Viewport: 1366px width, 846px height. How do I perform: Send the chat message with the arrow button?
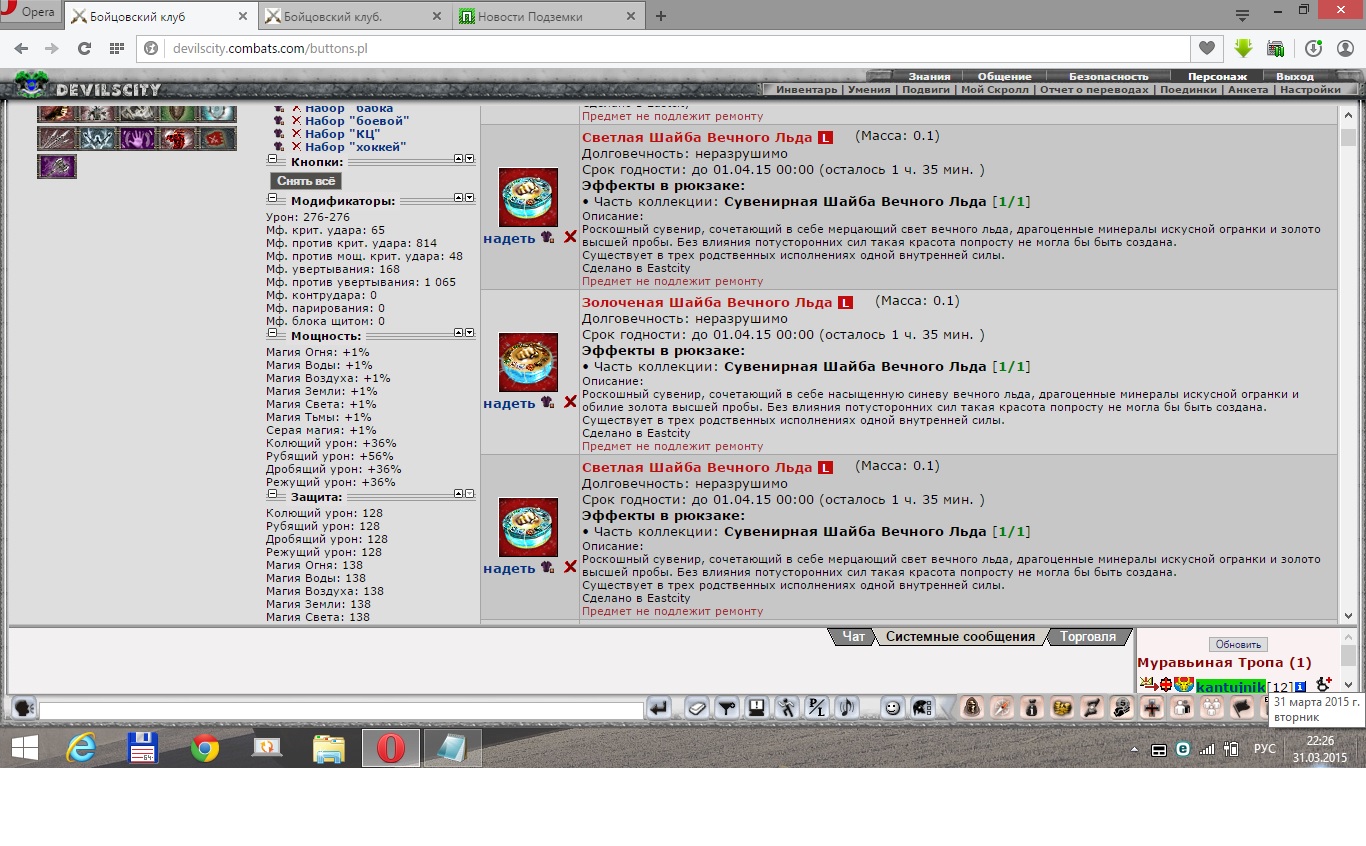(658, 708)
